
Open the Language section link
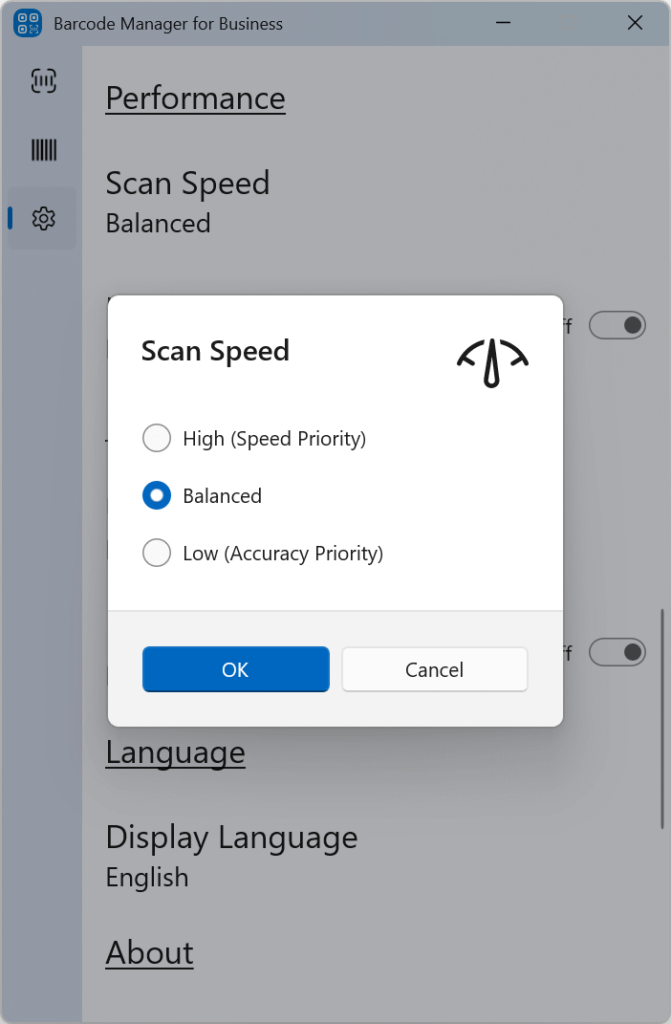175,752
